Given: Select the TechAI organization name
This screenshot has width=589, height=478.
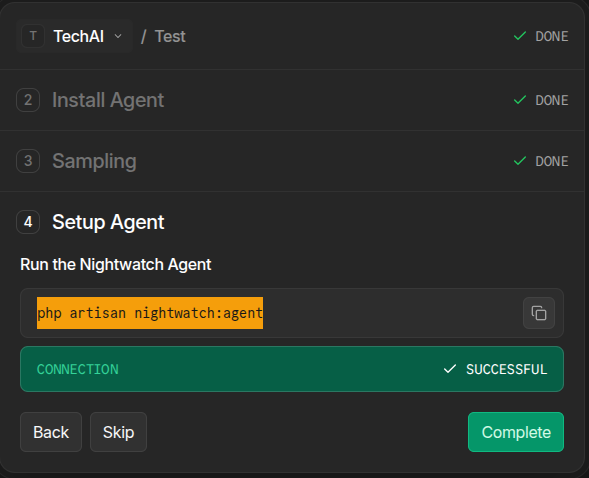Looking at the screenshot, I should pyautogui.click(x=79, y=36).
